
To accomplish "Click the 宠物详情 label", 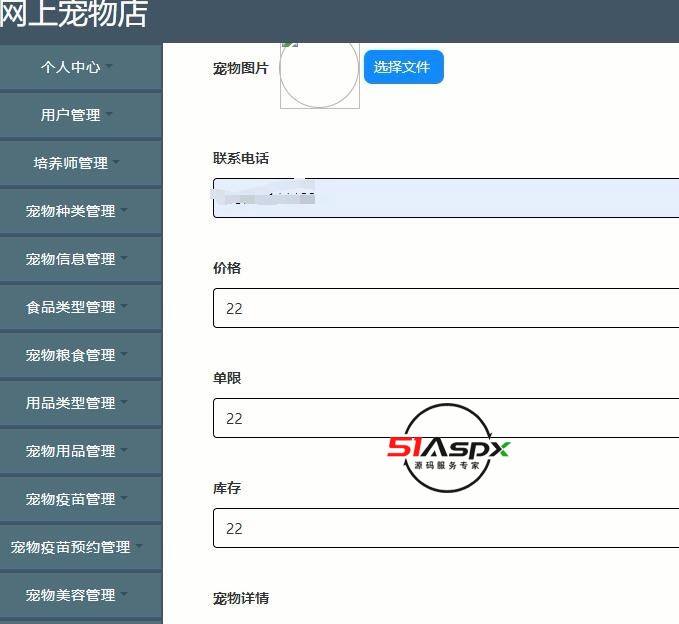I will point(241,598).
